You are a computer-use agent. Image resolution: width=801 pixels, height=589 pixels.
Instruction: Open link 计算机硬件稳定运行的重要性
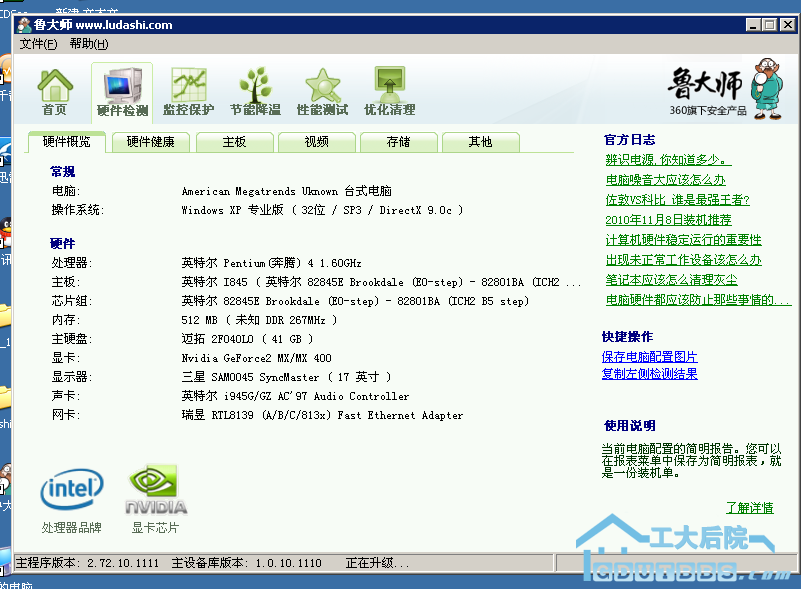(x=684, y=240)
